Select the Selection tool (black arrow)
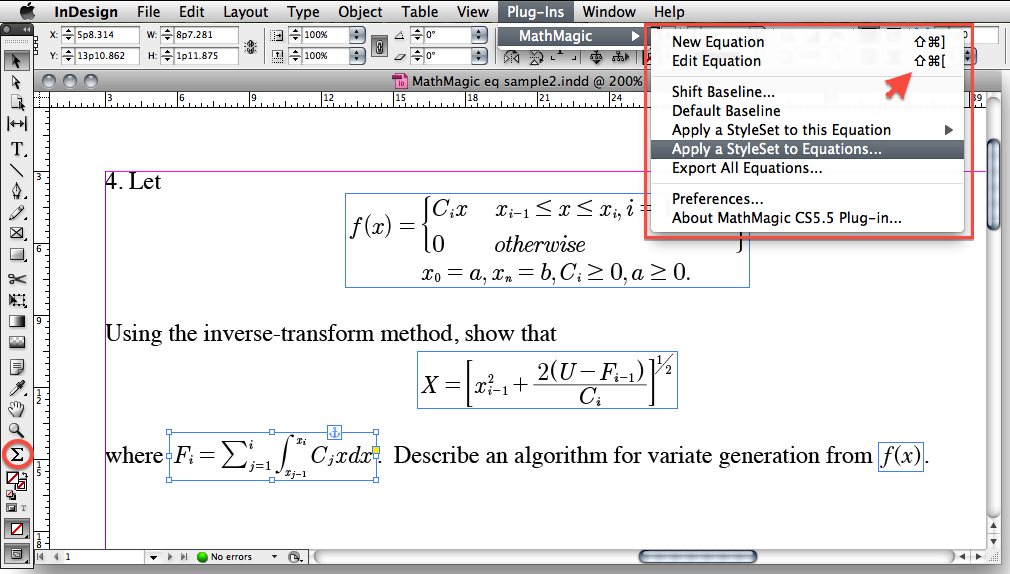 click(17, 61)
